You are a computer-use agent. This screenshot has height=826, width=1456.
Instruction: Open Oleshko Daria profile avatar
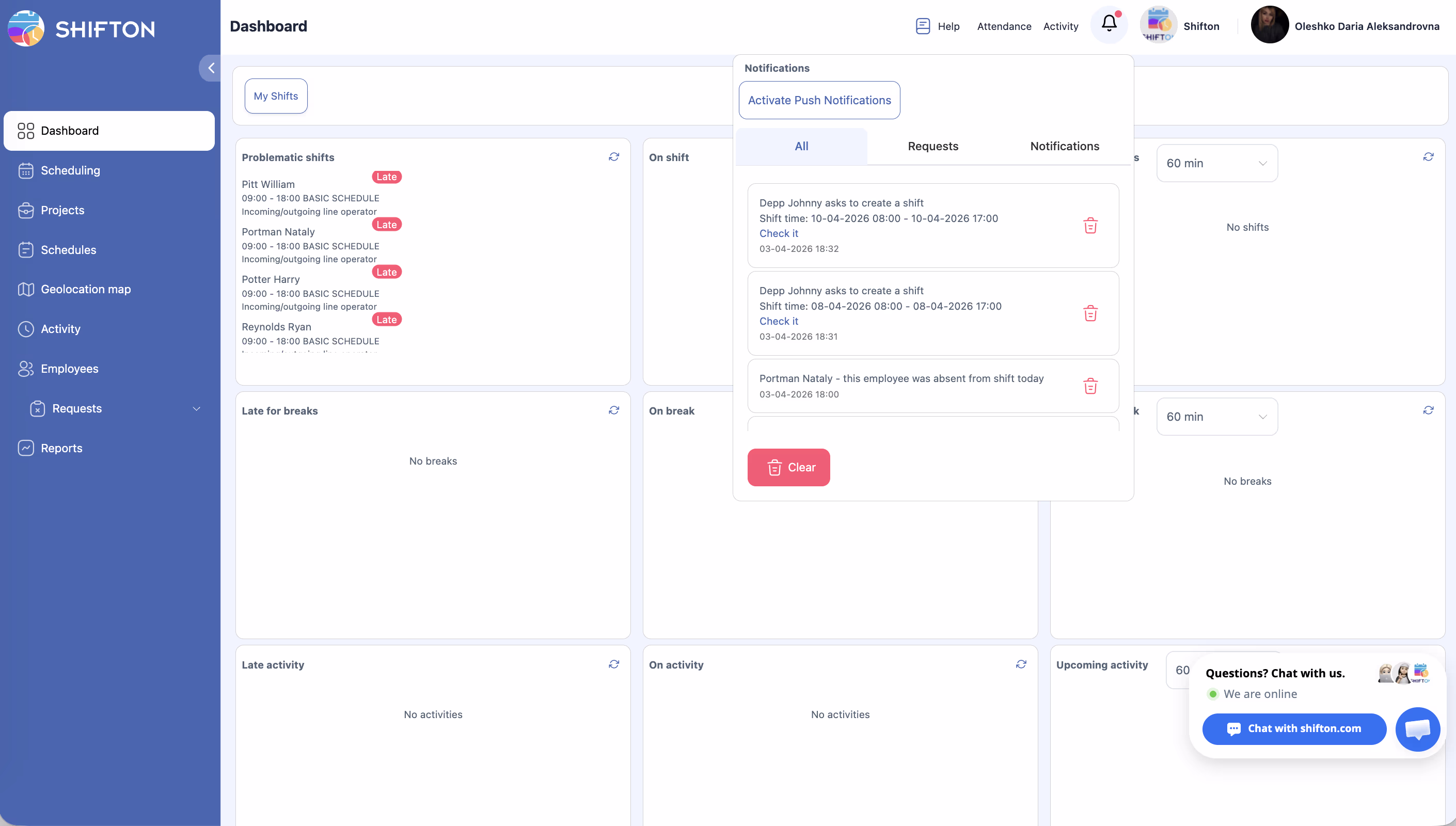1270,25
